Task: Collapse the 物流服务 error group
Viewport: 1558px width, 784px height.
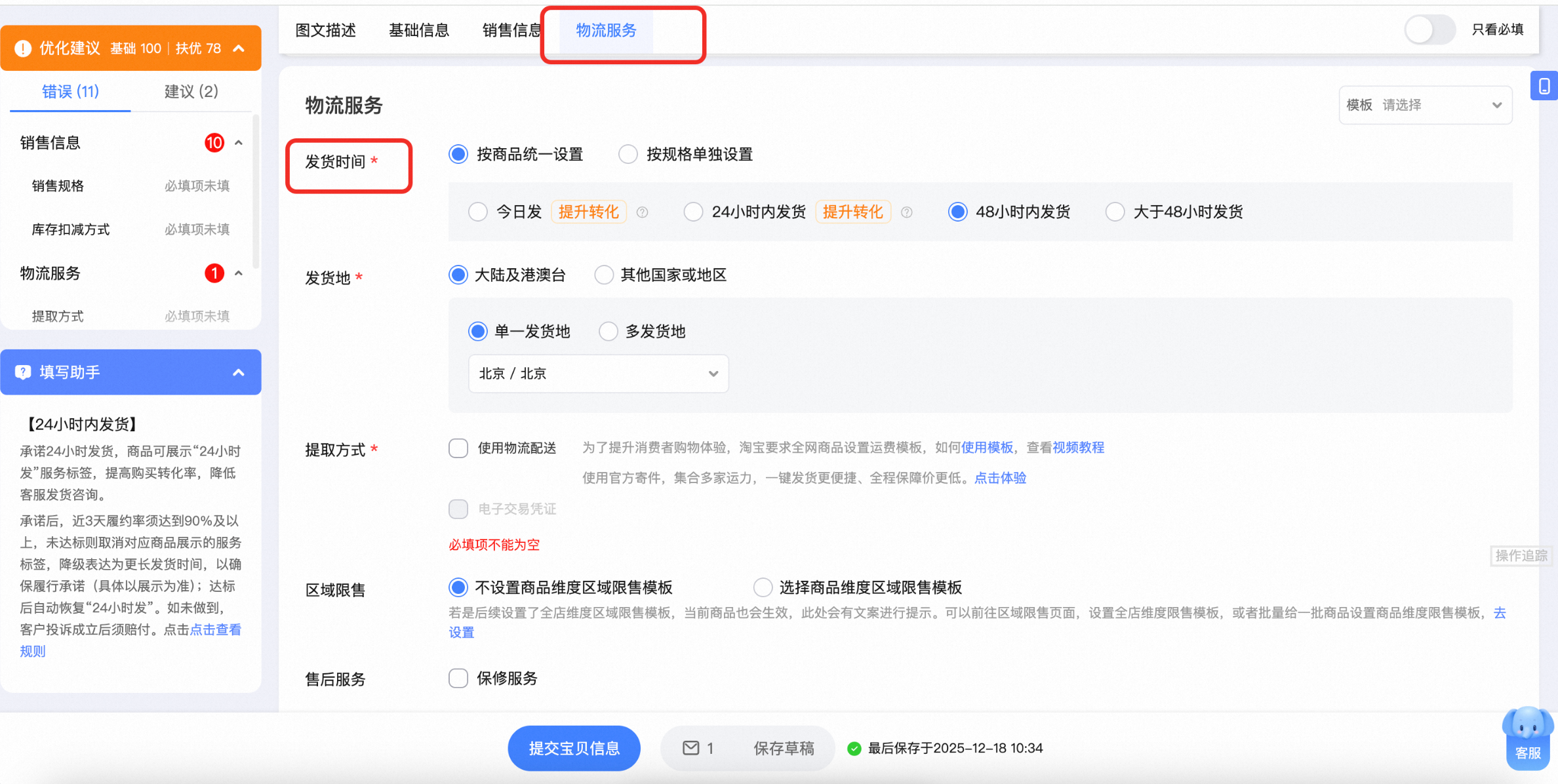Action: coord(239,273)
